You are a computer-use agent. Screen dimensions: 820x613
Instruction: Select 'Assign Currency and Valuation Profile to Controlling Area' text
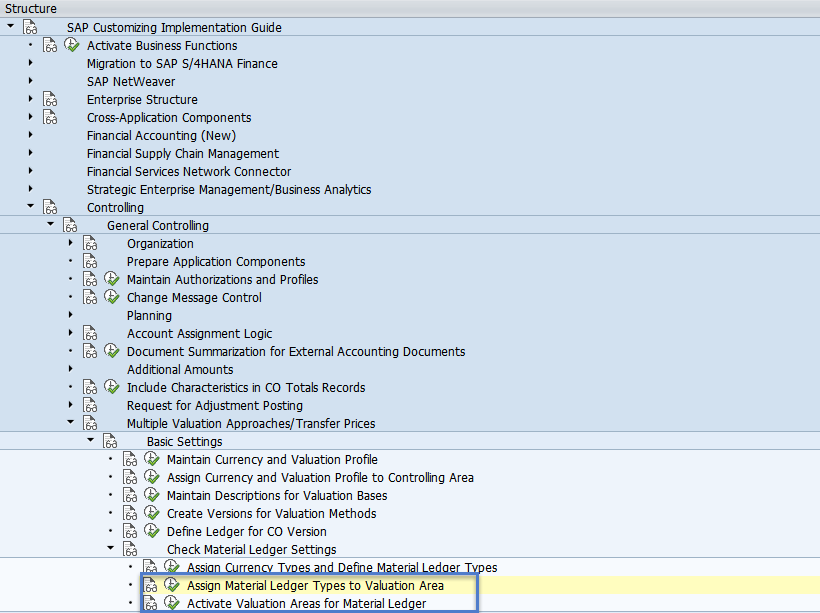pos(321,478)
